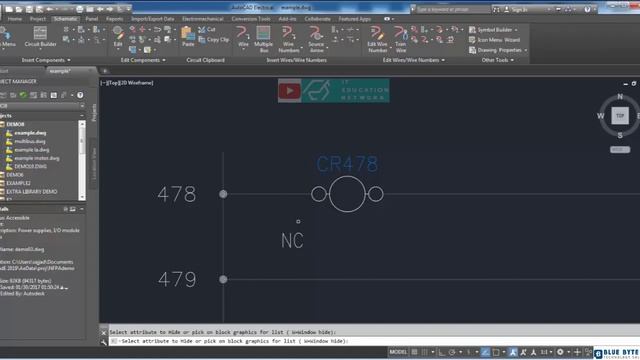Open the Project ribbon tab

pos(38,19)
